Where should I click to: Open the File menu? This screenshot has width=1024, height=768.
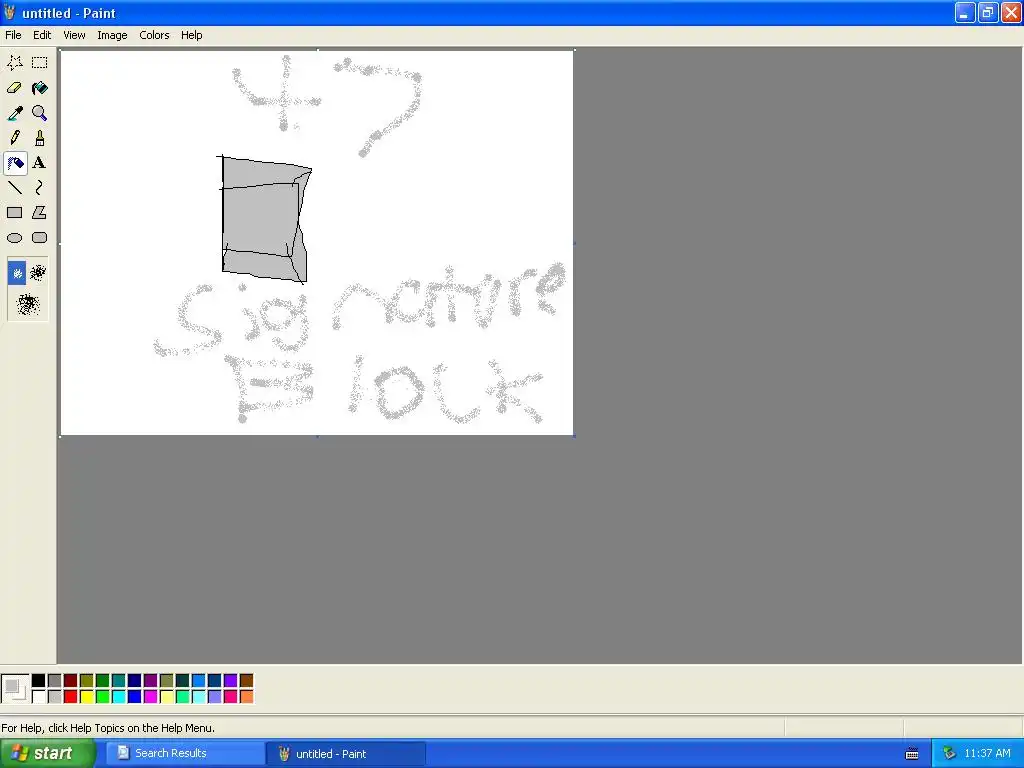13,35
